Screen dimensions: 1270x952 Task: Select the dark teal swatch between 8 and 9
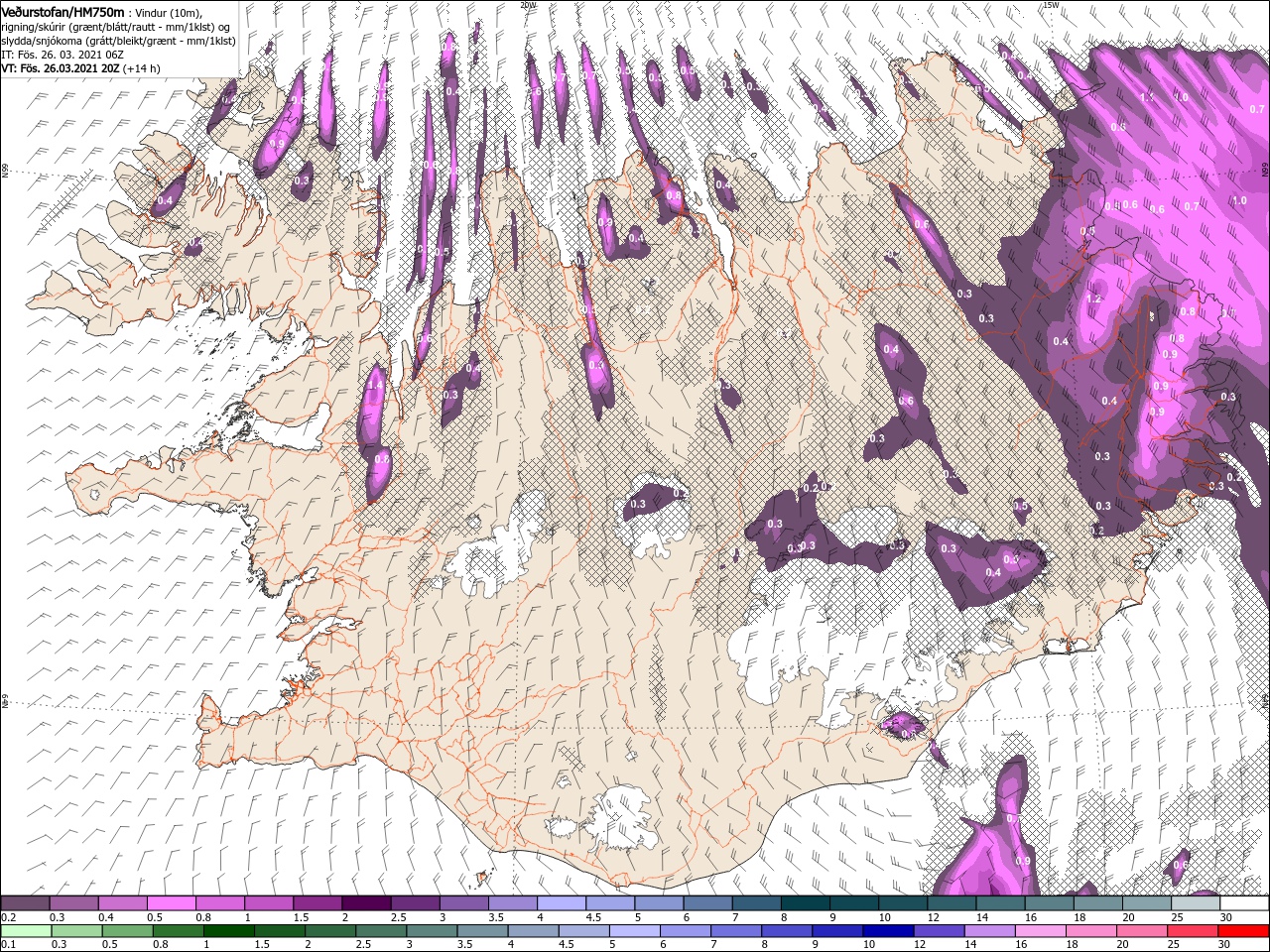806,903
